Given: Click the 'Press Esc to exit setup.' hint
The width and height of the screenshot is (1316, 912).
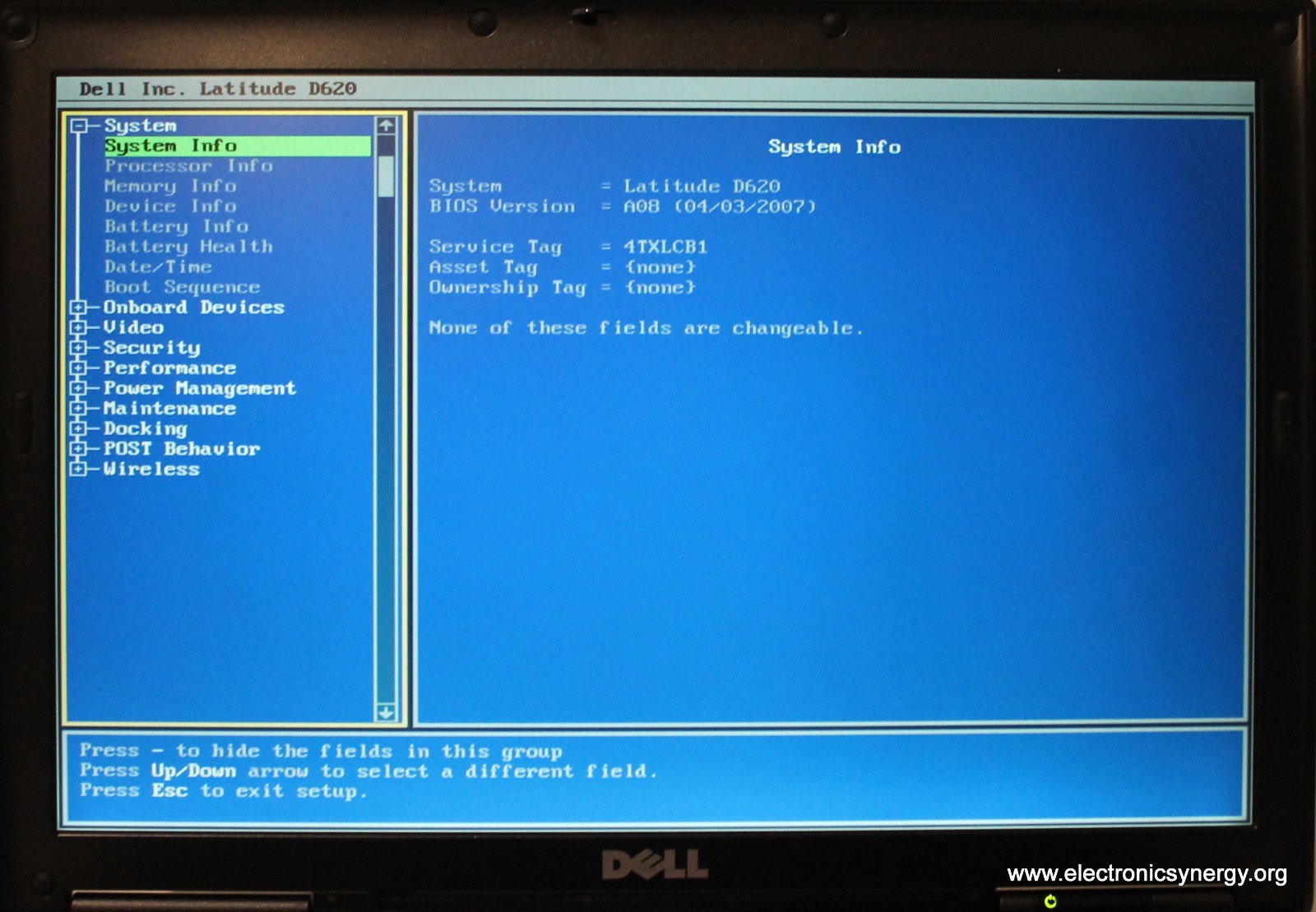Looking at the screenshot, I should [x=224, y=791].
